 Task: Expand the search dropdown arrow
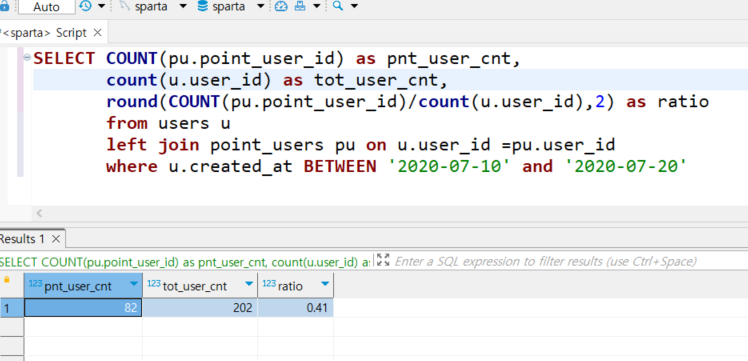click(x=354, y=7)
